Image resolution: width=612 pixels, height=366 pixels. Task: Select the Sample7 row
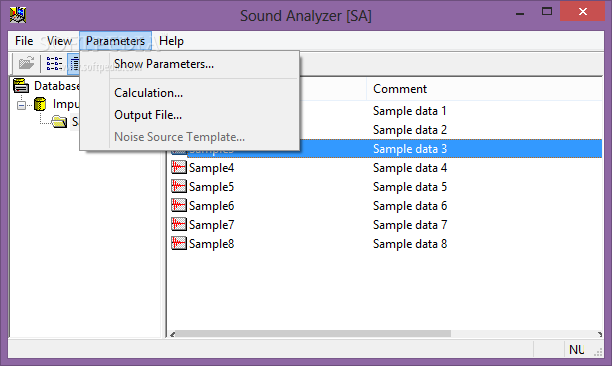pos(386,225)
